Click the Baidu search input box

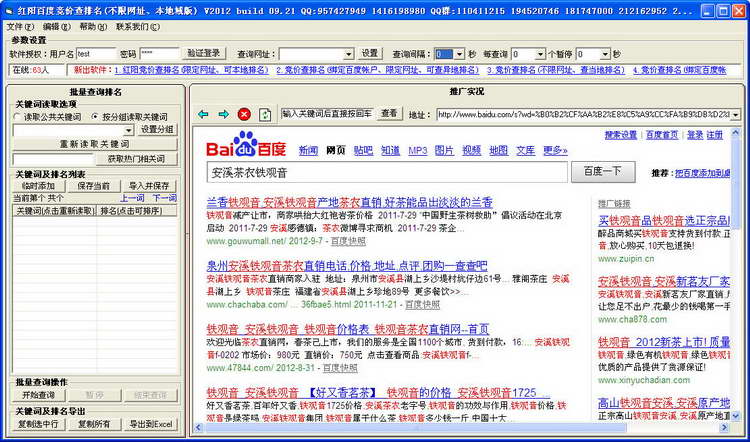click(x=387, y=172)
